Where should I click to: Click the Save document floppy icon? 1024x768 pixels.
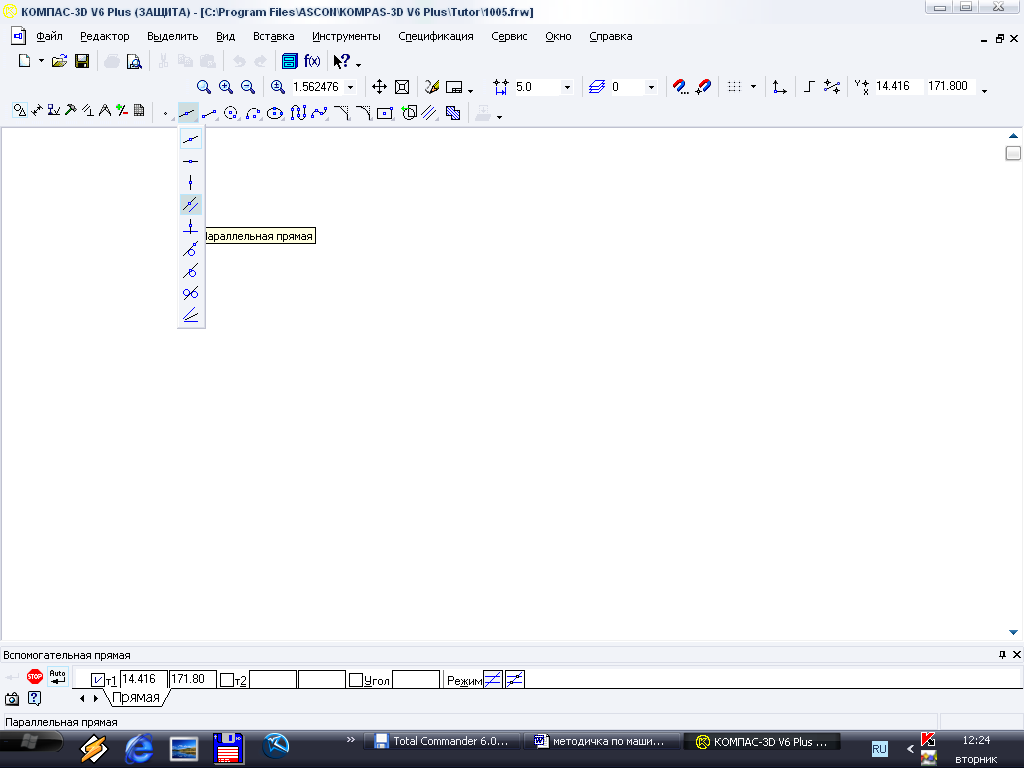[x=82, y=61]
